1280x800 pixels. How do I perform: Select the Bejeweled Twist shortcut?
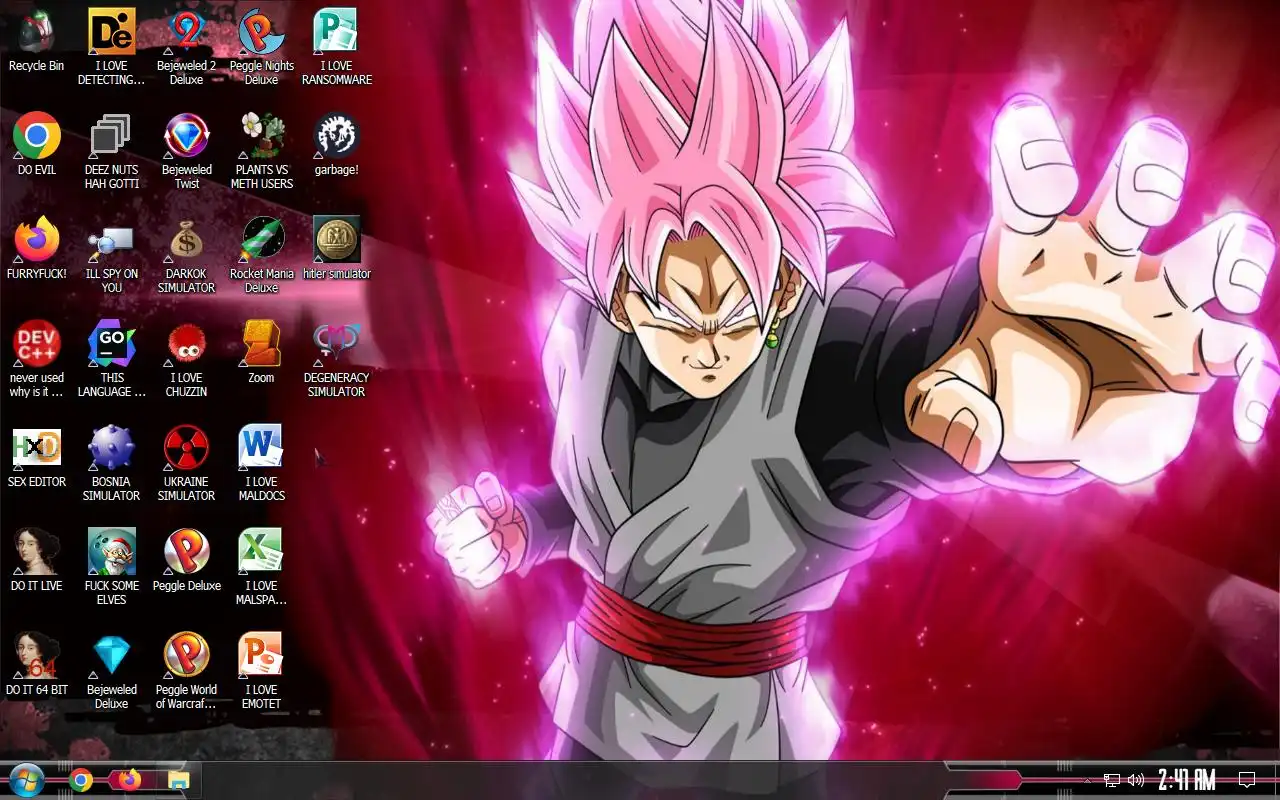(x=186, y=151)
